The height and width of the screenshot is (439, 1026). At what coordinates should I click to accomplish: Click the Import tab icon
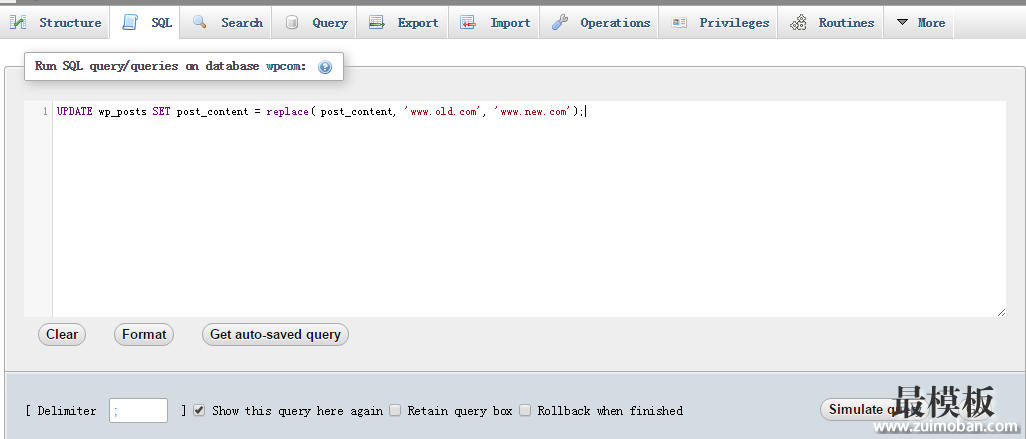point(468,23)
